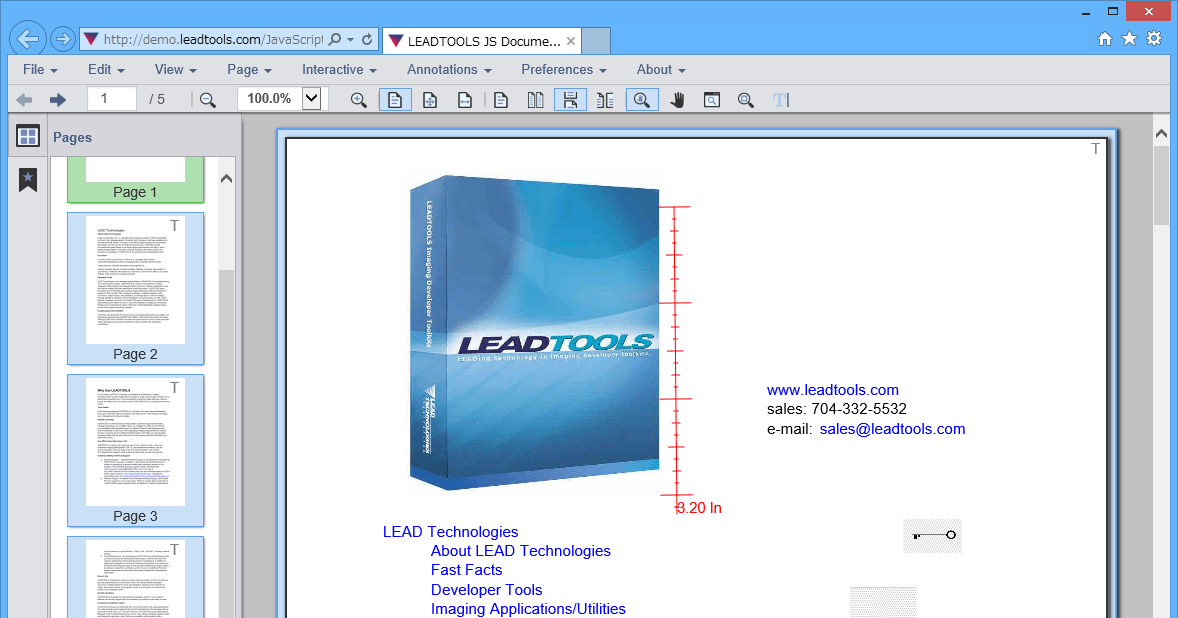Open the zoom percentage dropdown
The width and height of the screenshot is (1178, 618).
pyautogui.click(x=309, y=99)
